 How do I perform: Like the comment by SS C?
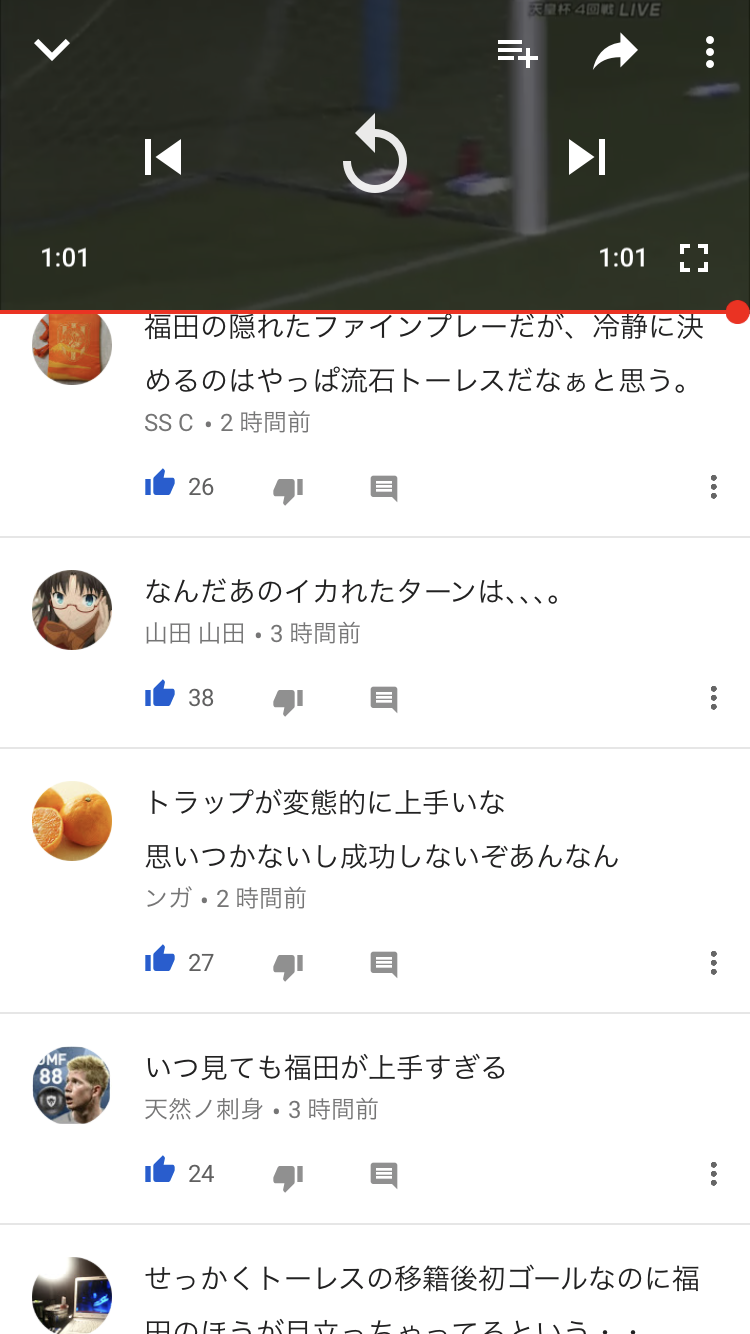[x=160, y=485]
